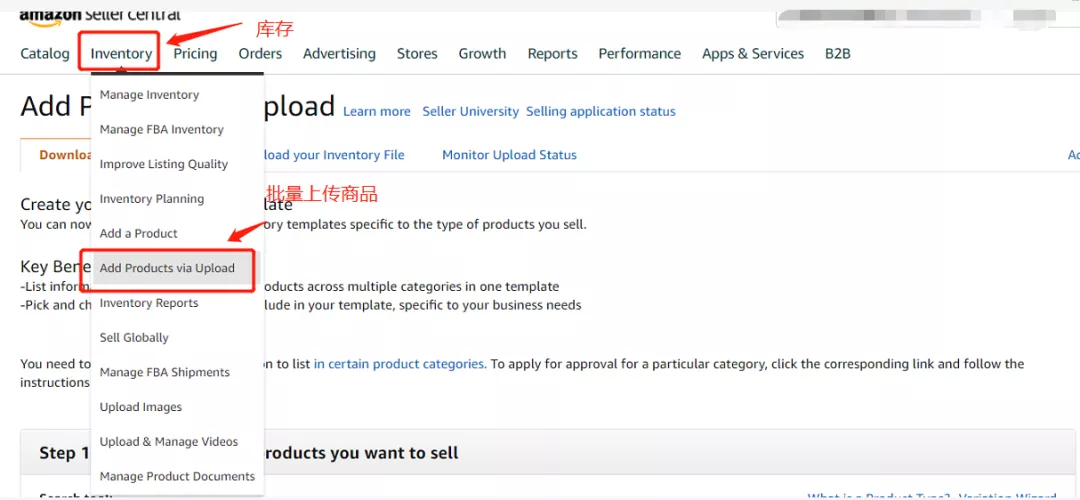Open the Seller University link

[x=470, y=112]
